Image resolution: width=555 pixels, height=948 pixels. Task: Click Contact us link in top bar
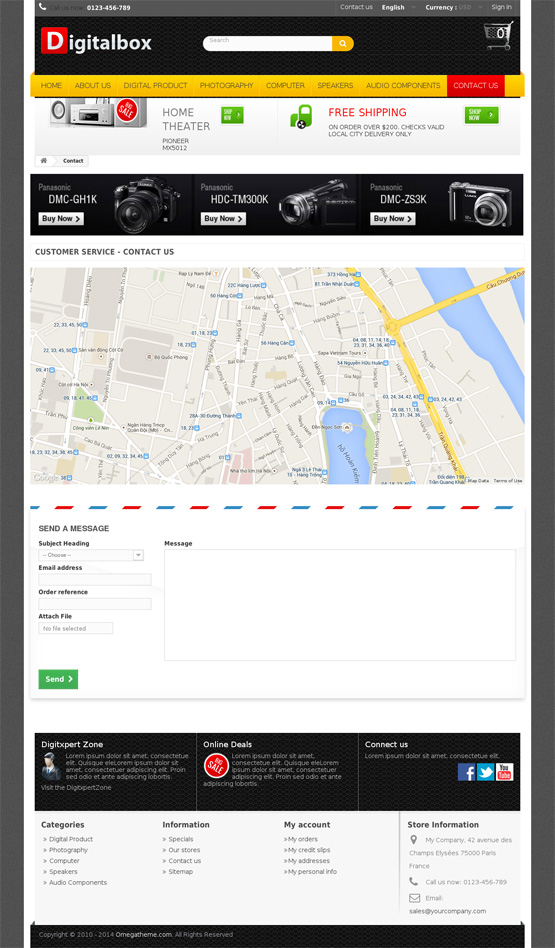[356, 7]
